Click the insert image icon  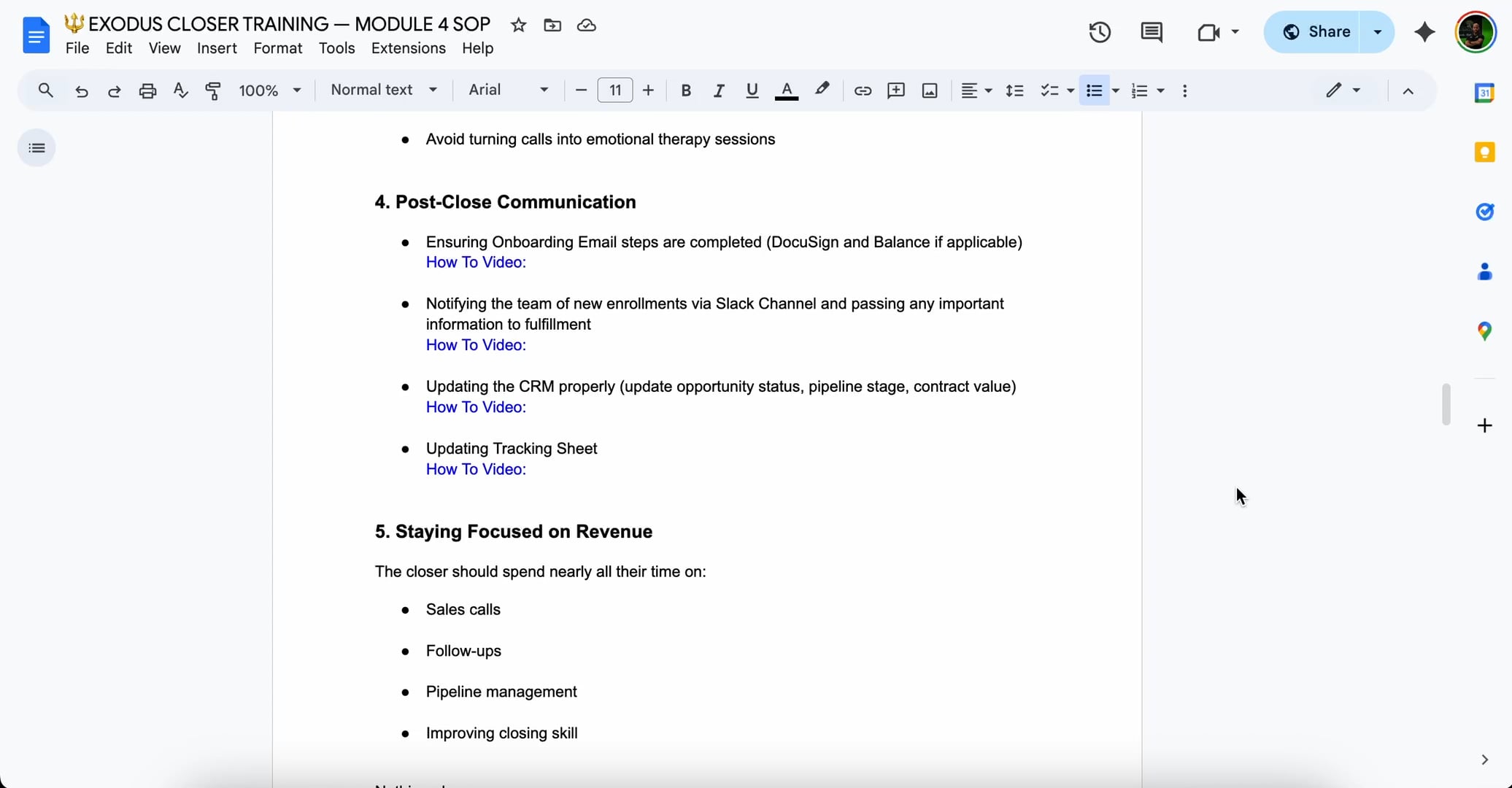930,90
